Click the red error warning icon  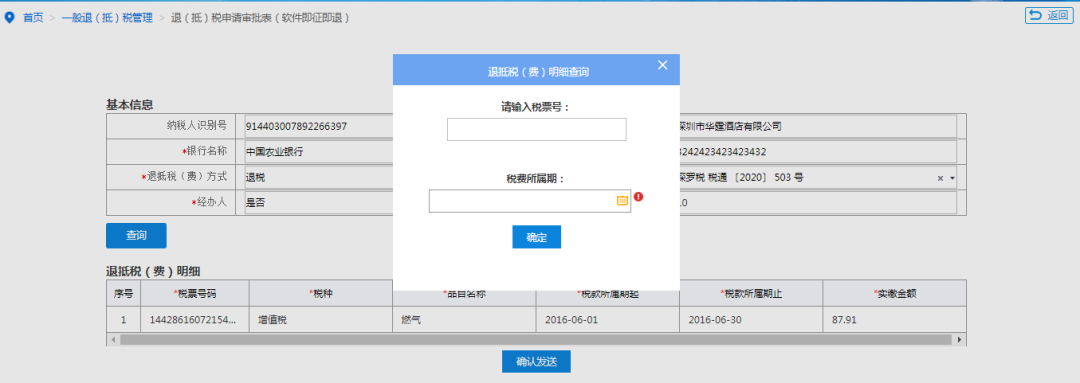pyautogui.click(x=638, y=197)
